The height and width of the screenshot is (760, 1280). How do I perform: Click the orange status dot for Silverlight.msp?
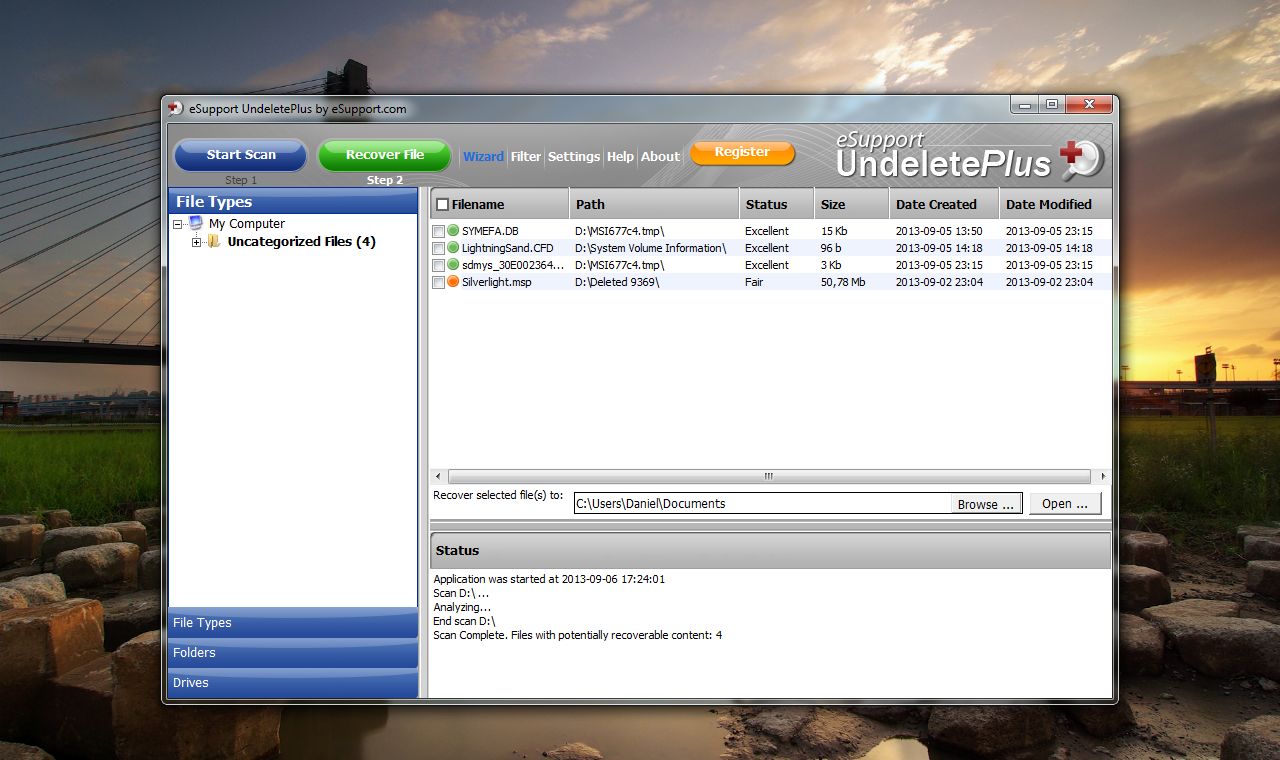click(453, 282)
